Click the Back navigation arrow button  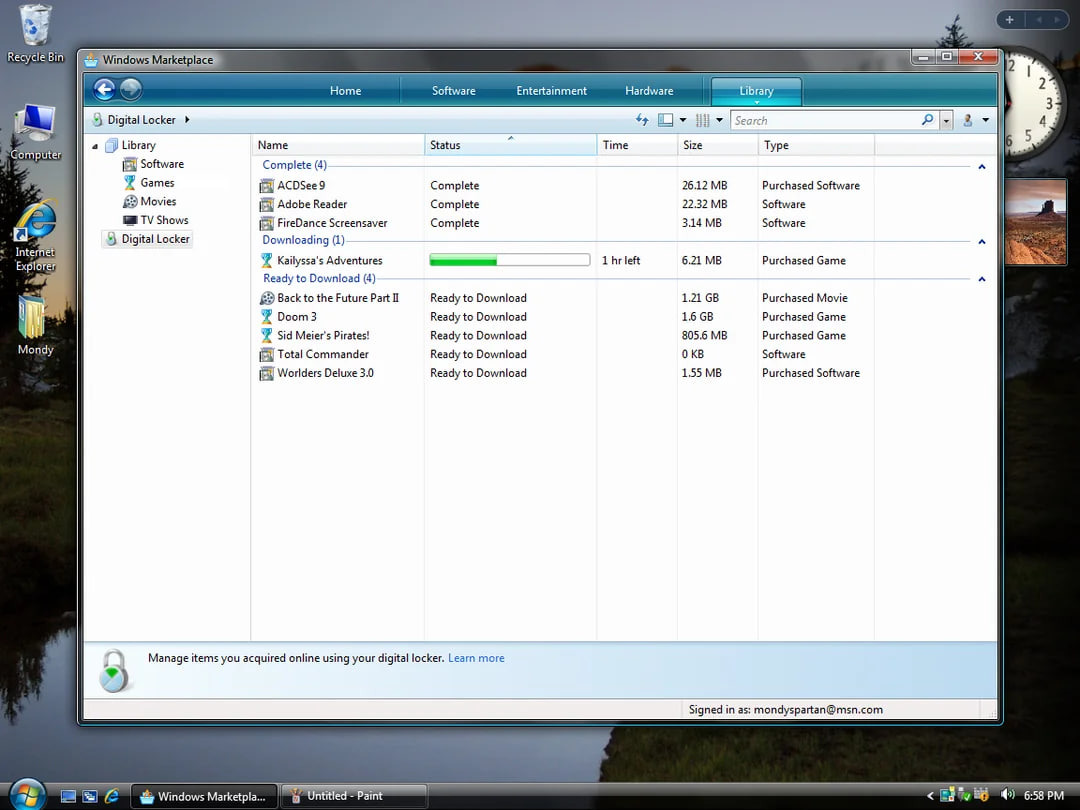pyautogui.click(x=104, y=90)
